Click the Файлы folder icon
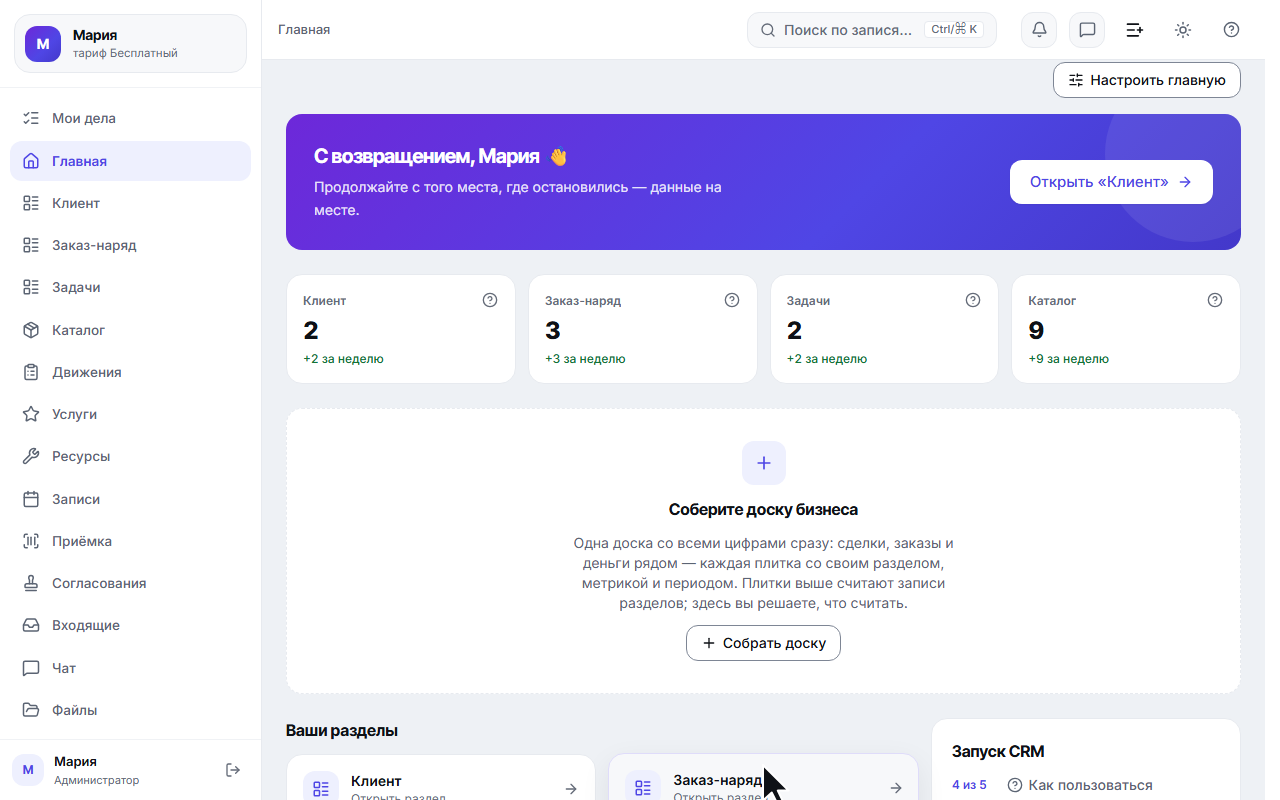1280x800 pixels. 31,710
